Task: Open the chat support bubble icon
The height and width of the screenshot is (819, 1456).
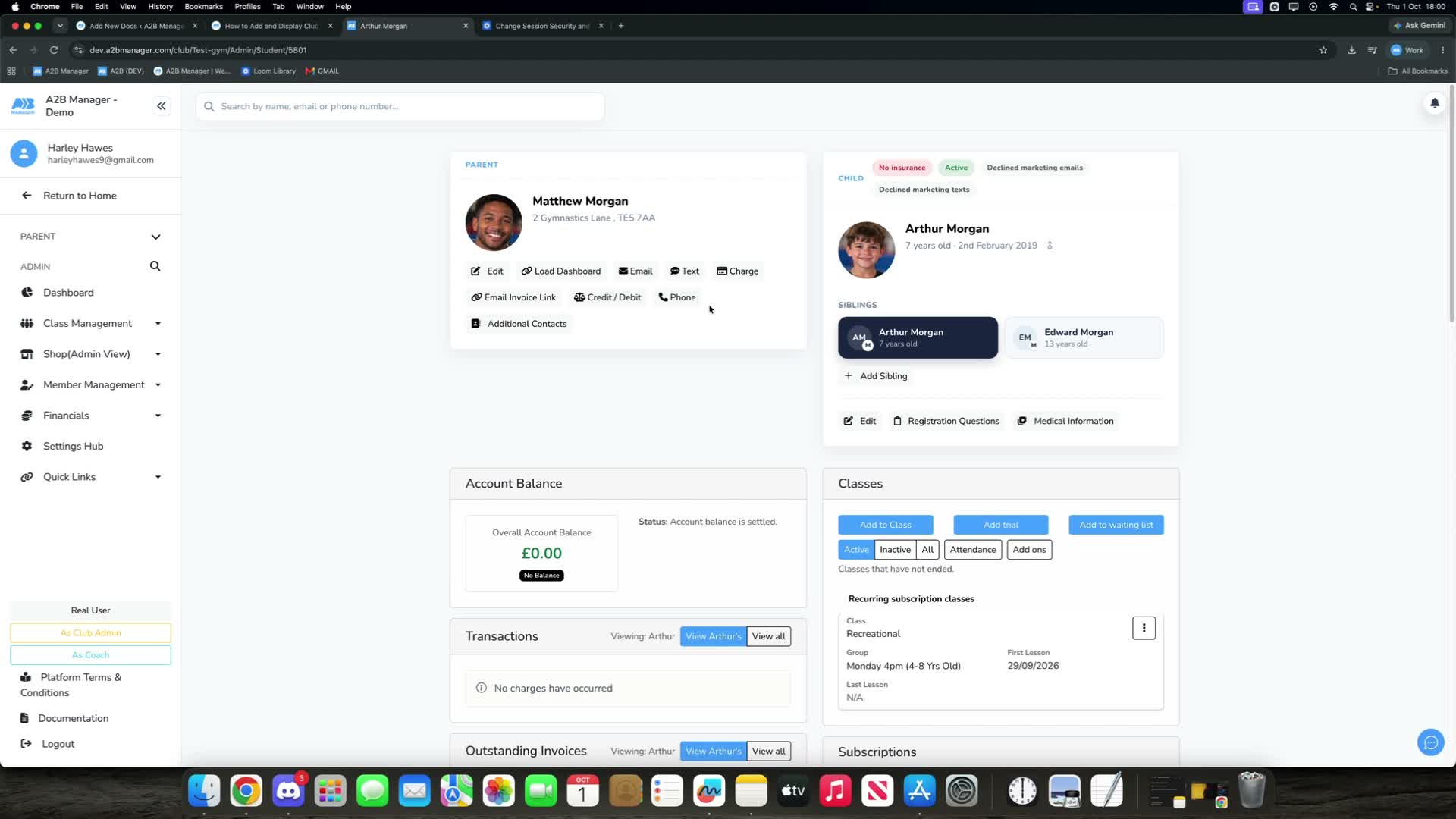Action: pos(1430,742)
